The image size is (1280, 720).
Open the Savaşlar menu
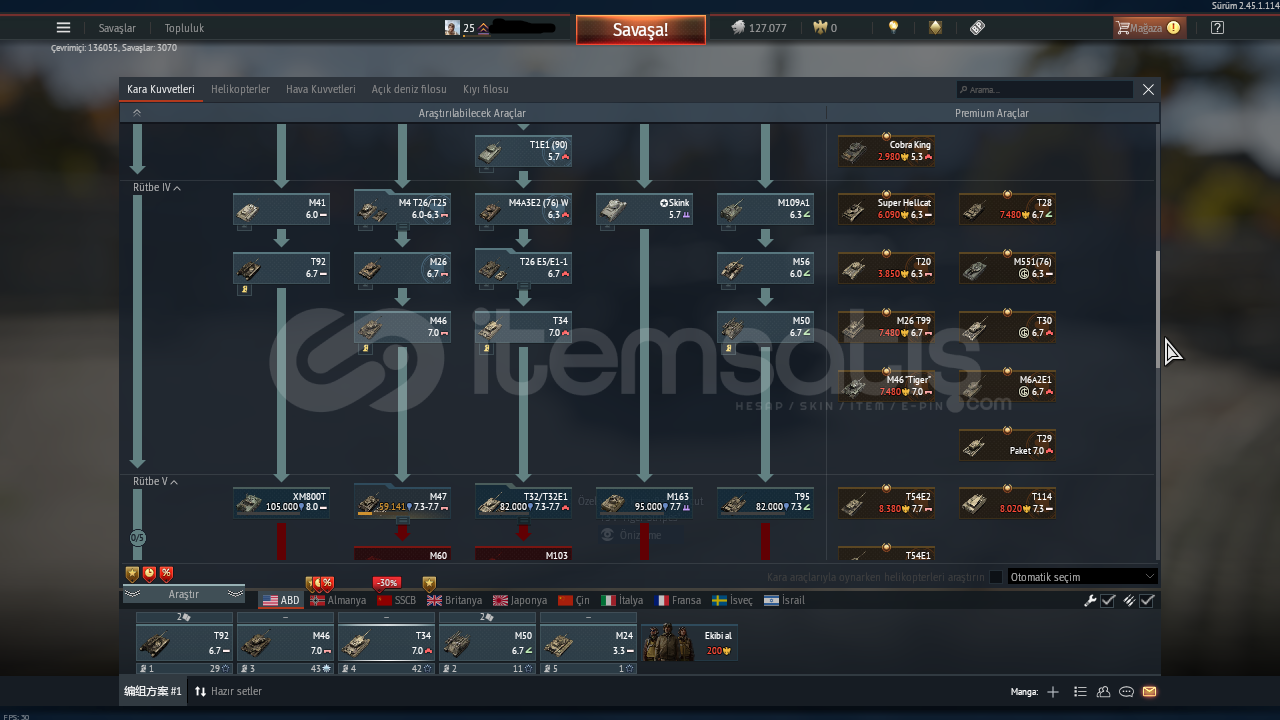(117, 28)
